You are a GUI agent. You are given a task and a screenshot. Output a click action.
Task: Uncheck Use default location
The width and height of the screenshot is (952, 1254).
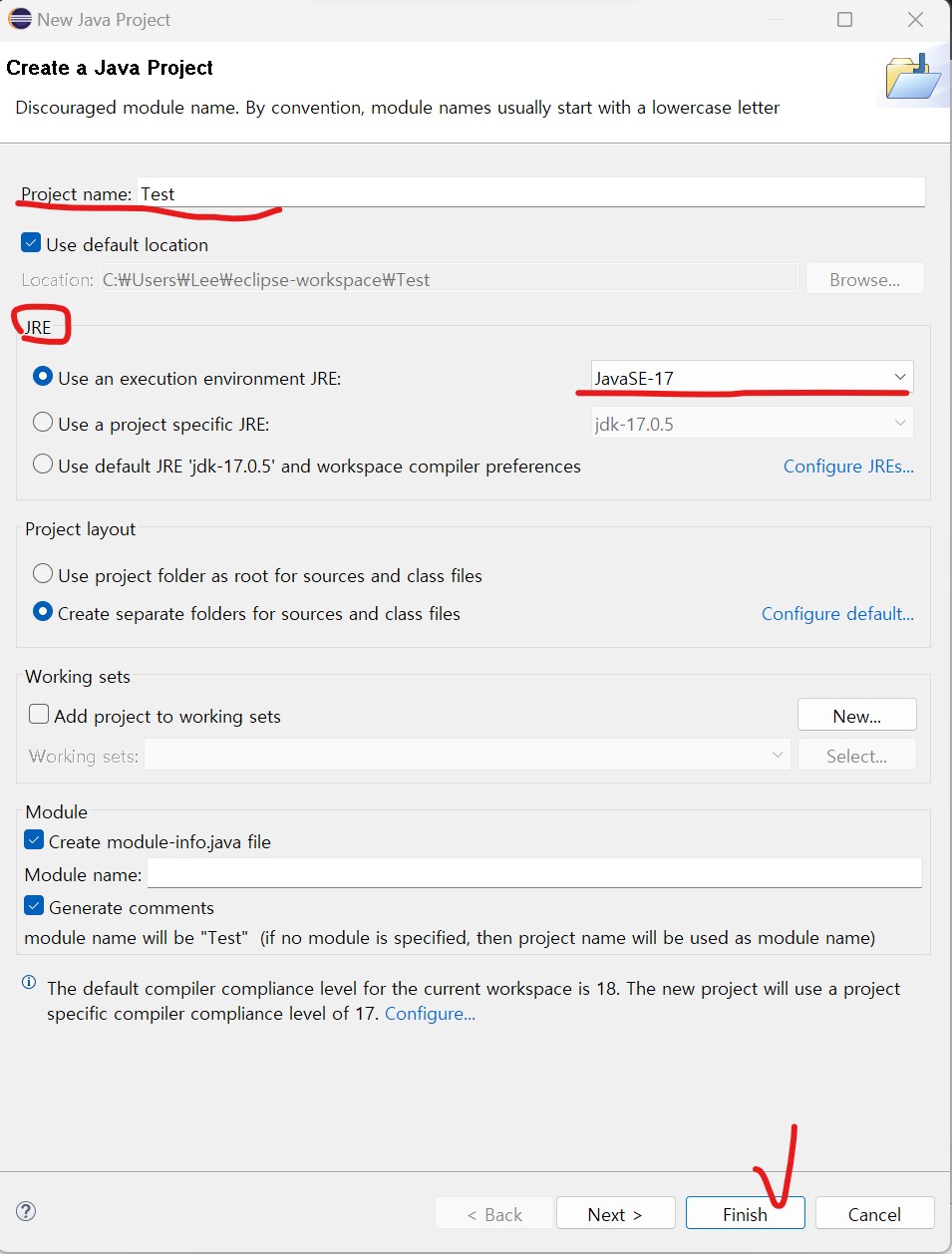(x=31, y=243)
